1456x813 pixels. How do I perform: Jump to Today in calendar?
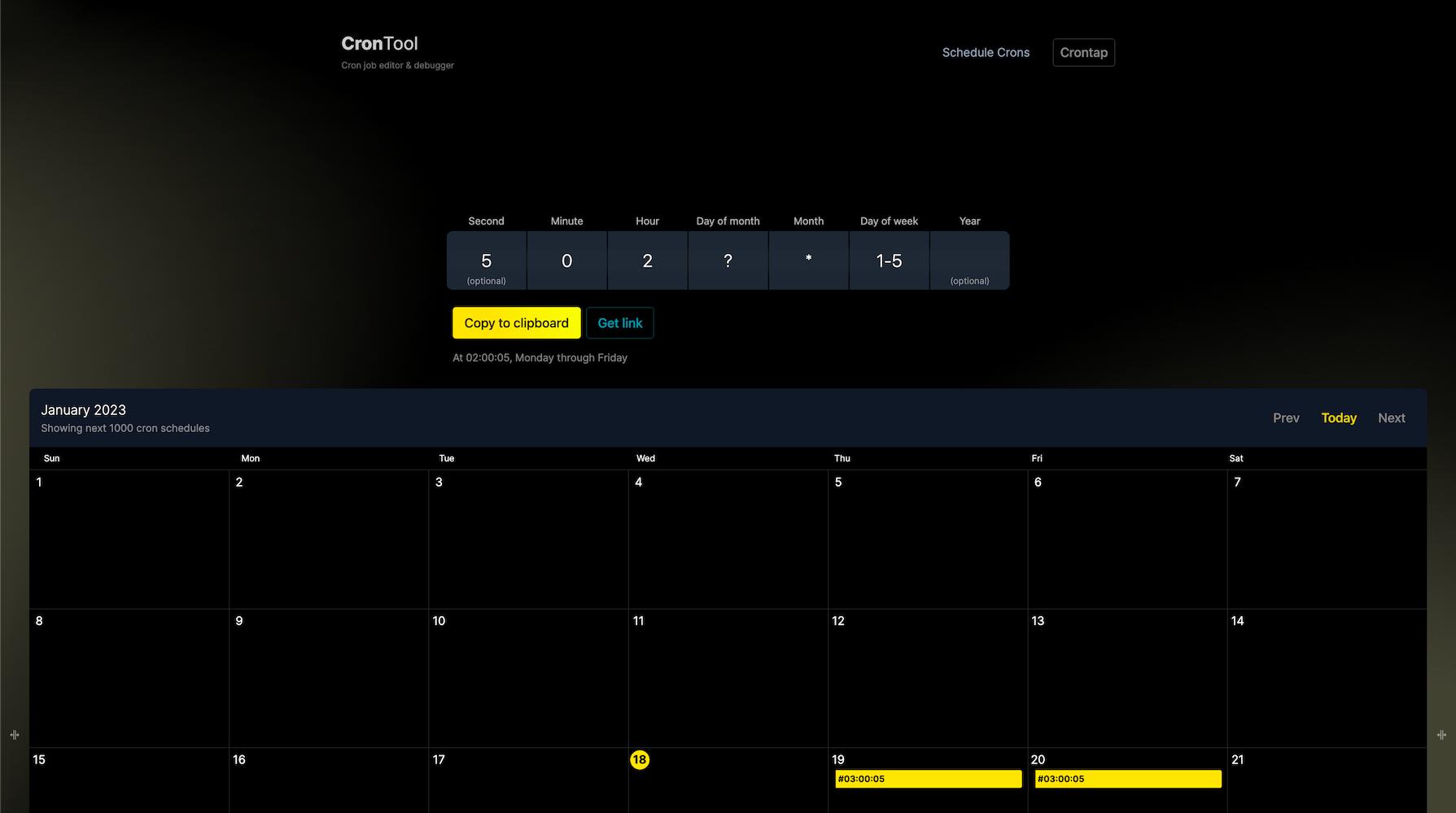tap(1338, 418)
